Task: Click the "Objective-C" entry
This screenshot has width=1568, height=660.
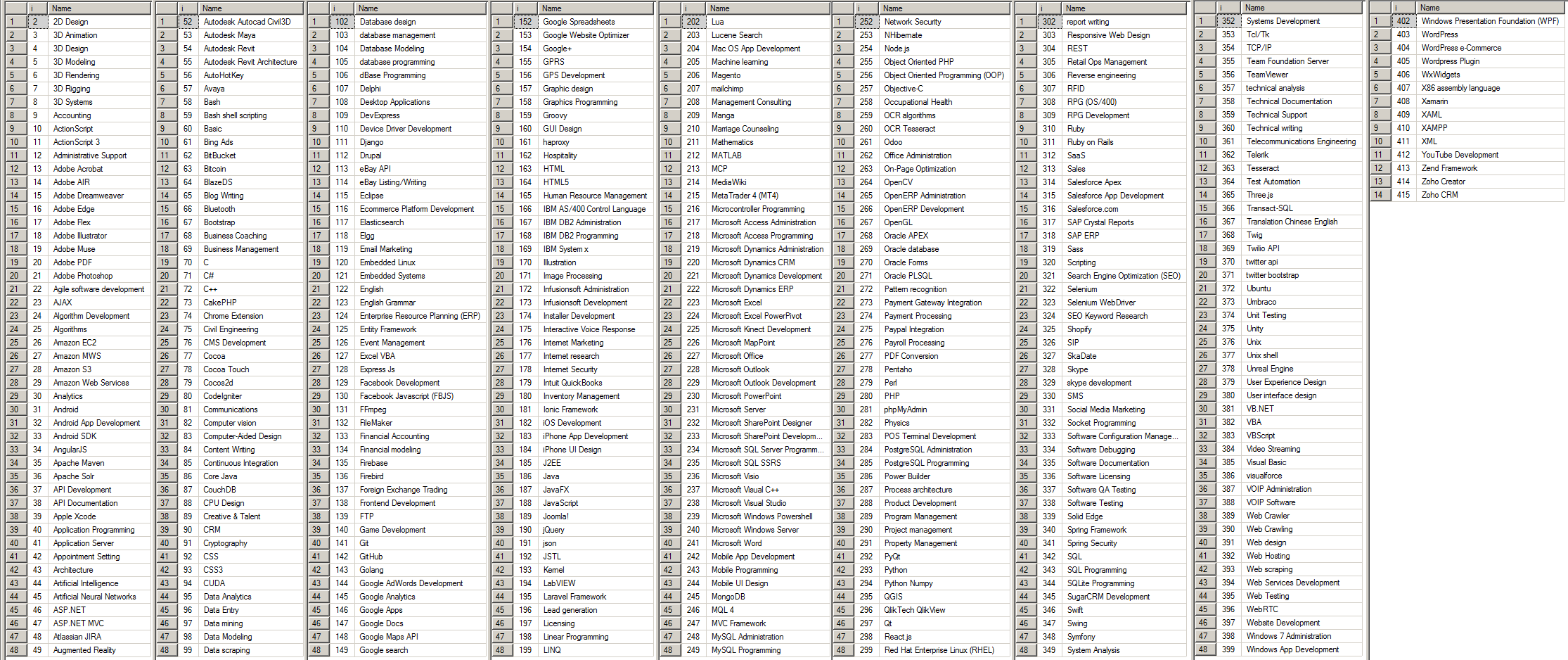Action: [x=944, y=89]
